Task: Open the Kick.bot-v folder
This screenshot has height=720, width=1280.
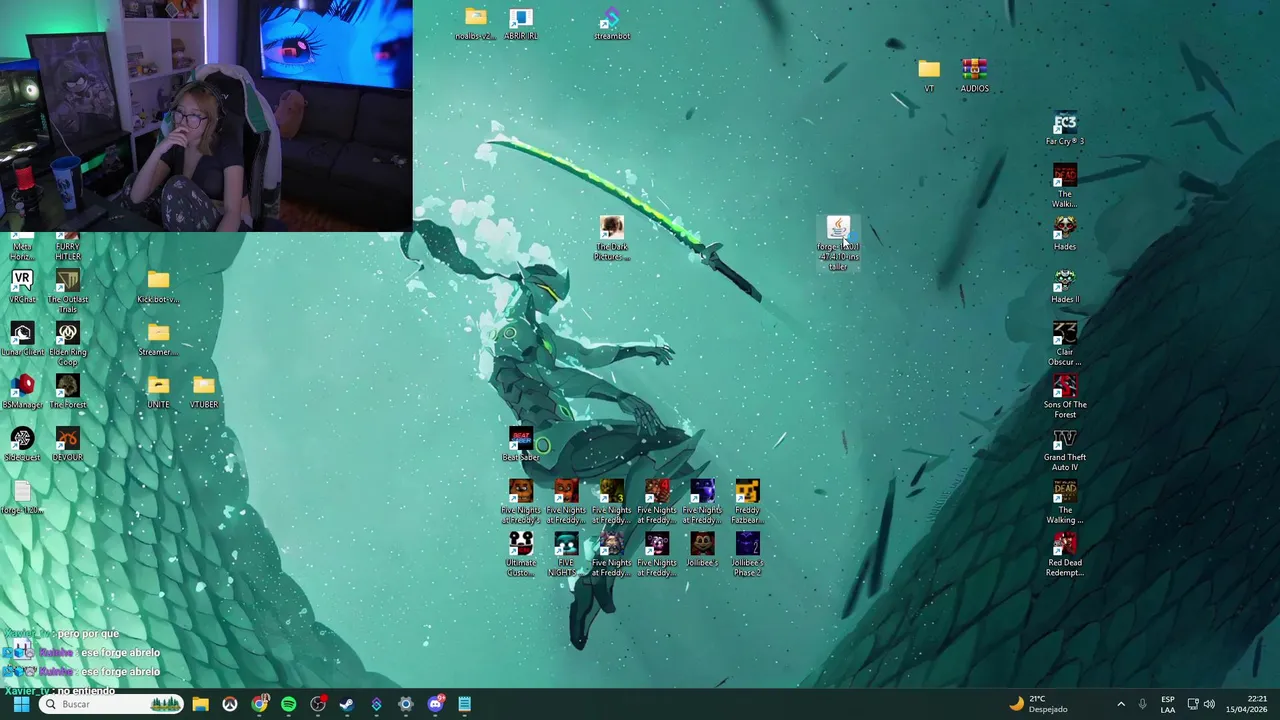Action: click(x=158, y=286)
